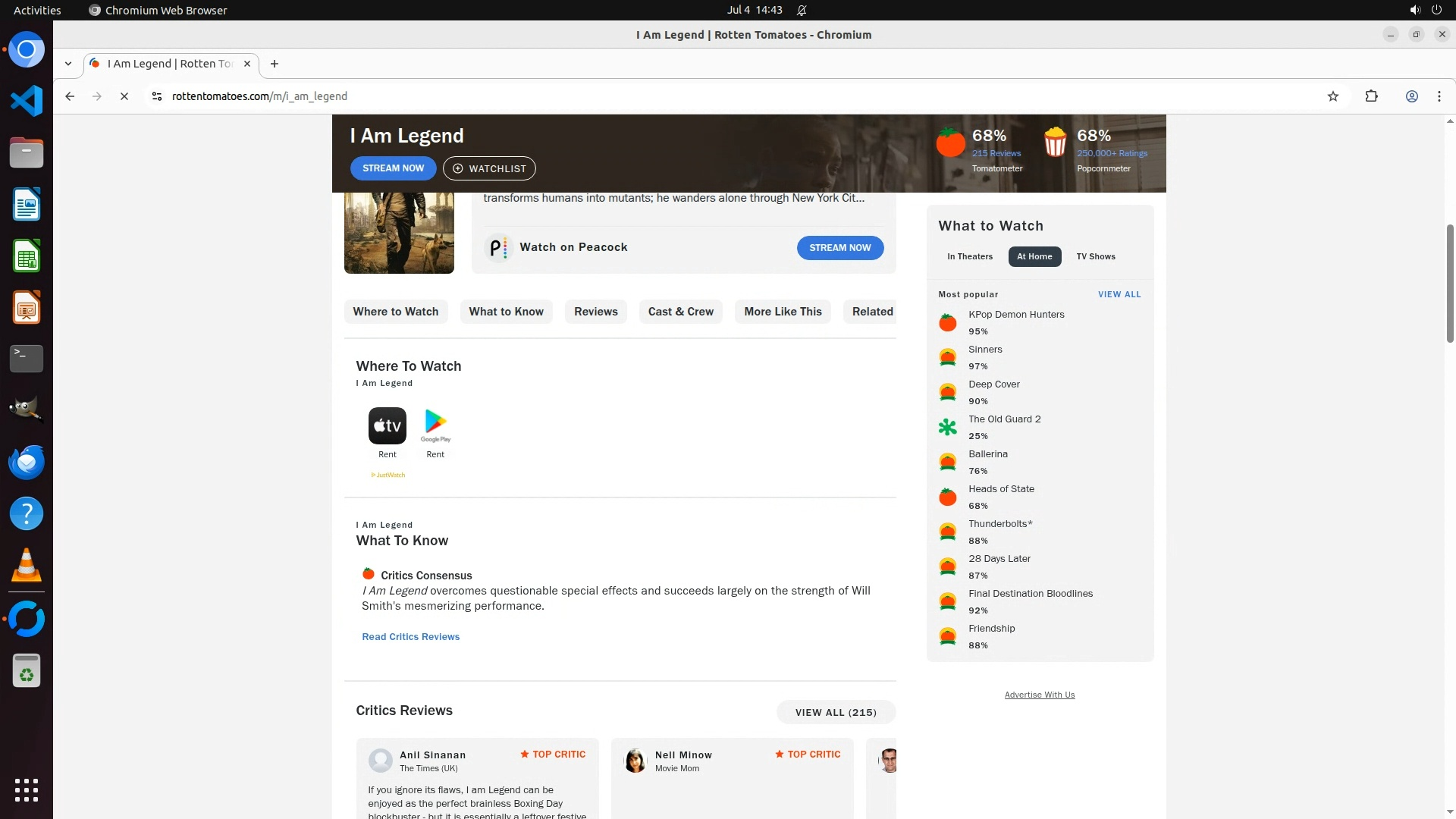The image size is (1456, 819).
Task: Add movie to Watchlist plus button
Action: click(x=489, y=168)
